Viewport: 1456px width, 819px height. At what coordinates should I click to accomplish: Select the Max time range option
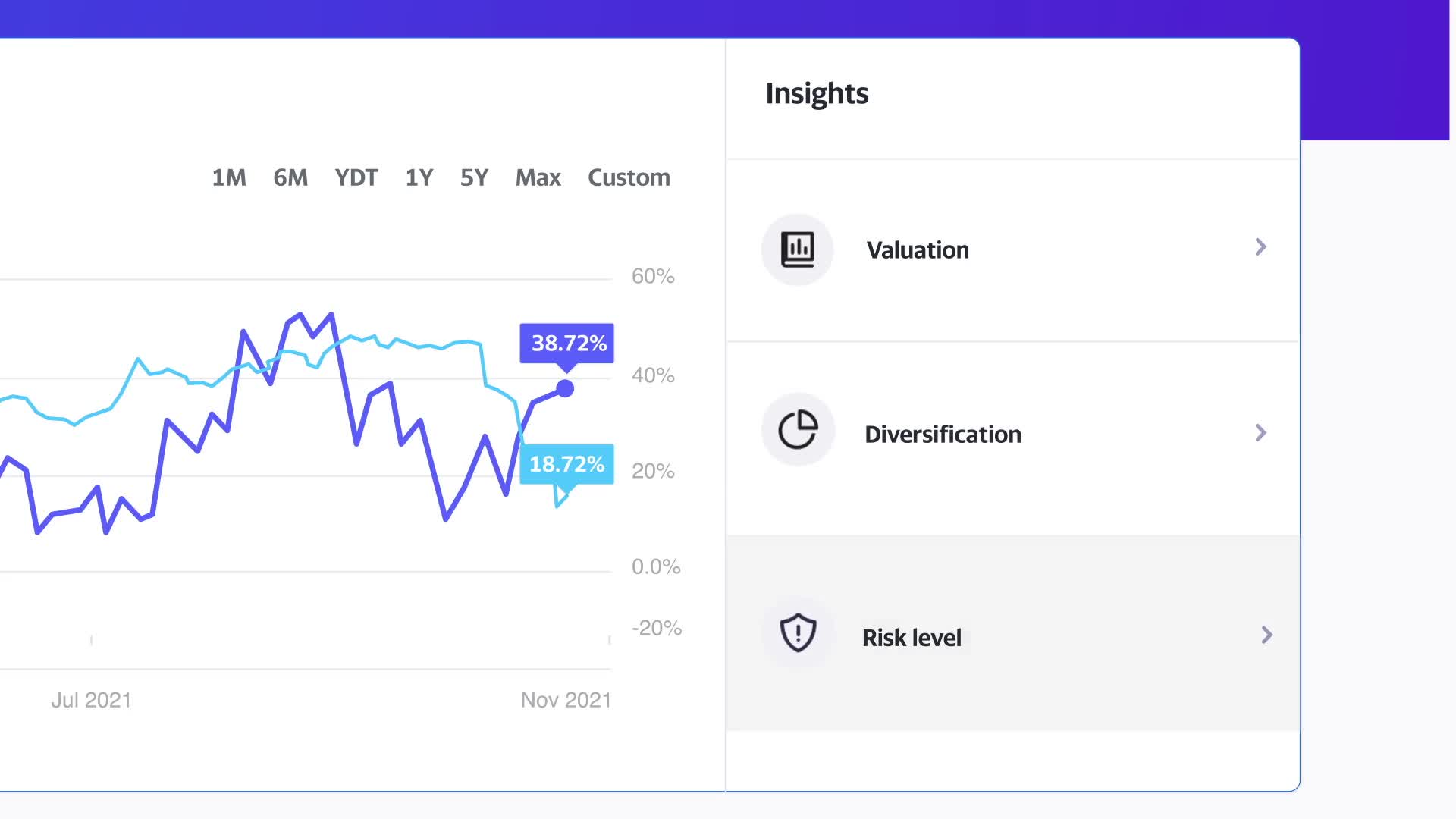[538, 177]
